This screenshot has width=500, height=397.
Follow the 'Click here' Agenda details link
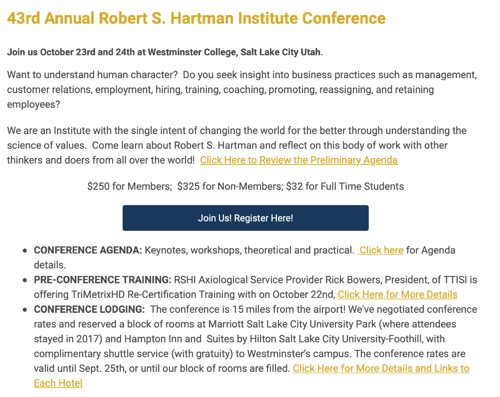coord(381,250)
